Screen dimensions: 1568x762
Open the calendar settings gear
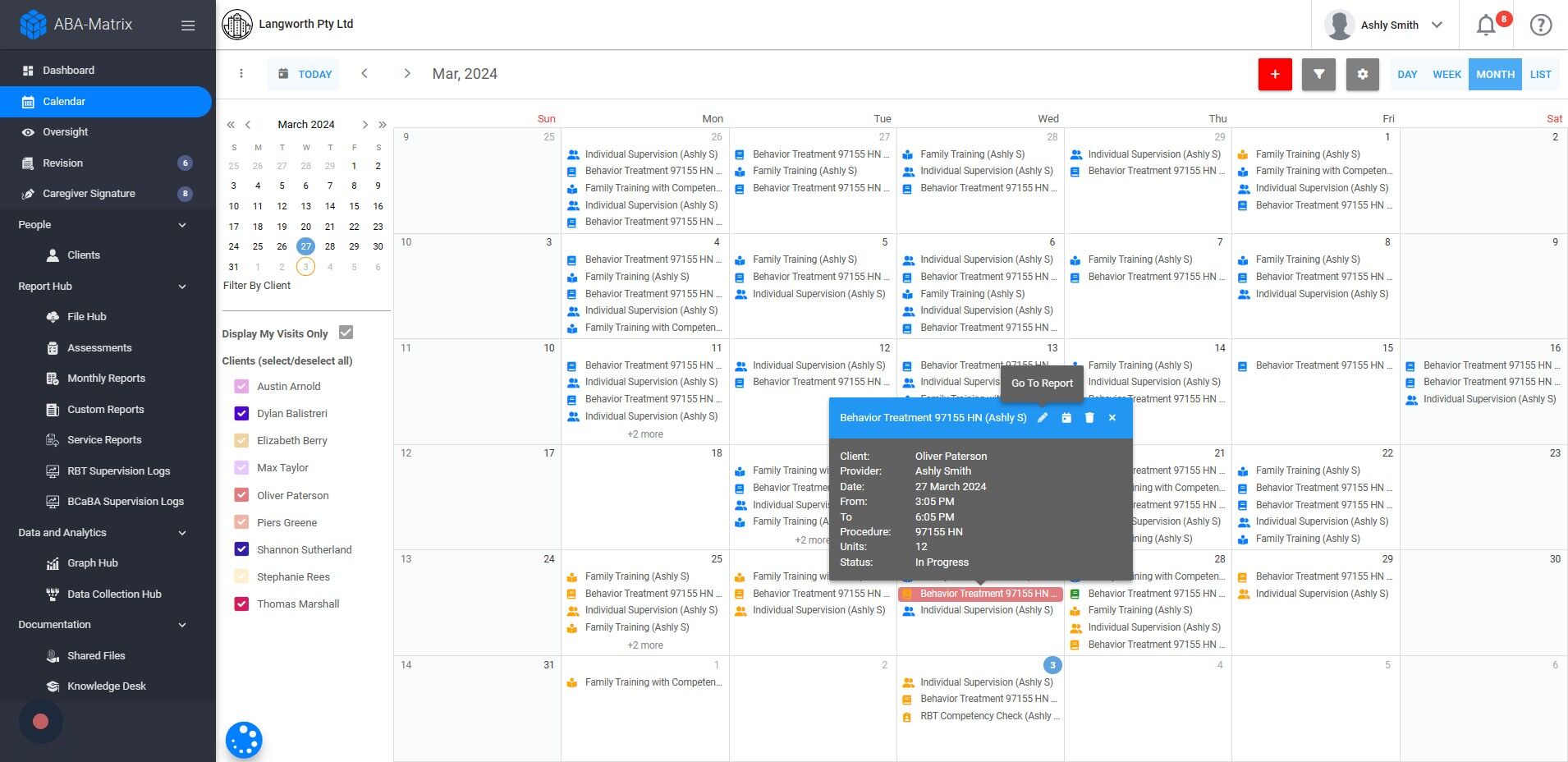pyautogui.click(x=1363, y=74)
